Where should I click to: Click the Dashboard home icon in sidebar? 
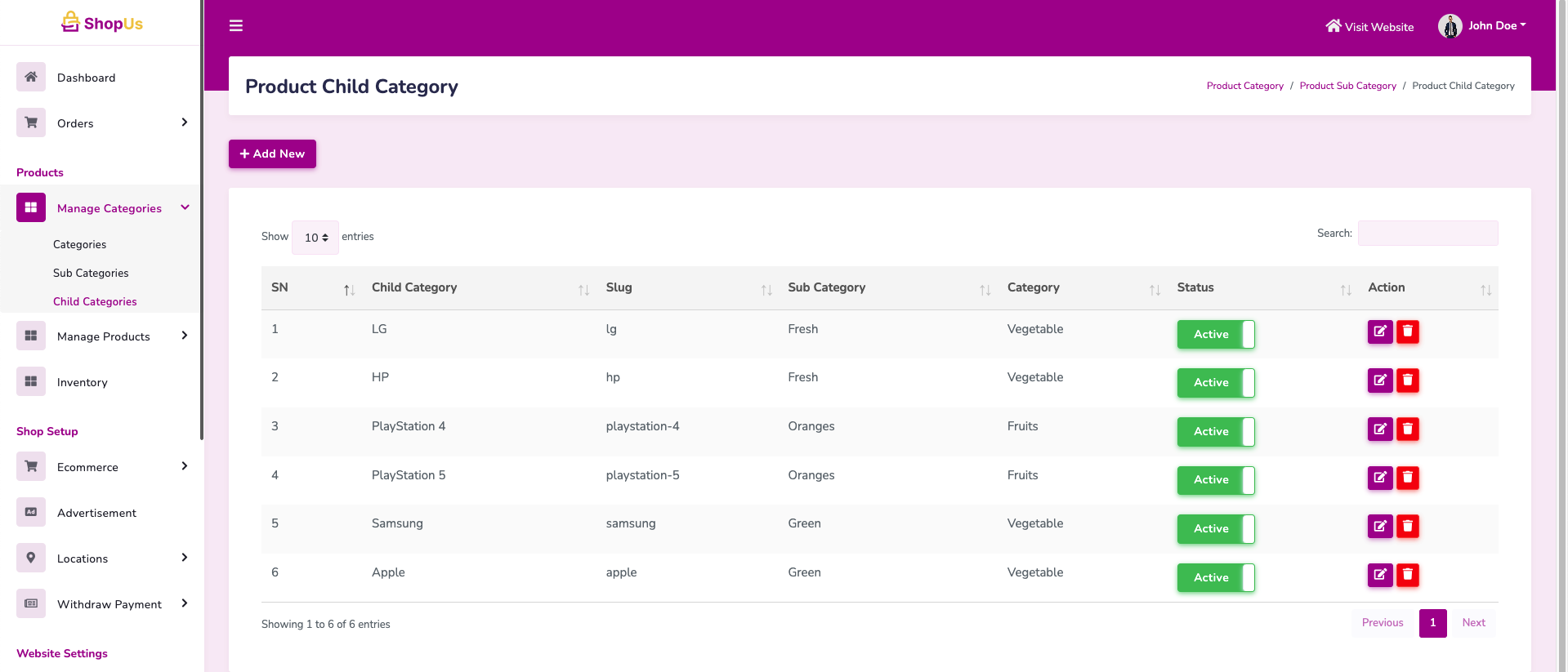(x=31, y=78)
